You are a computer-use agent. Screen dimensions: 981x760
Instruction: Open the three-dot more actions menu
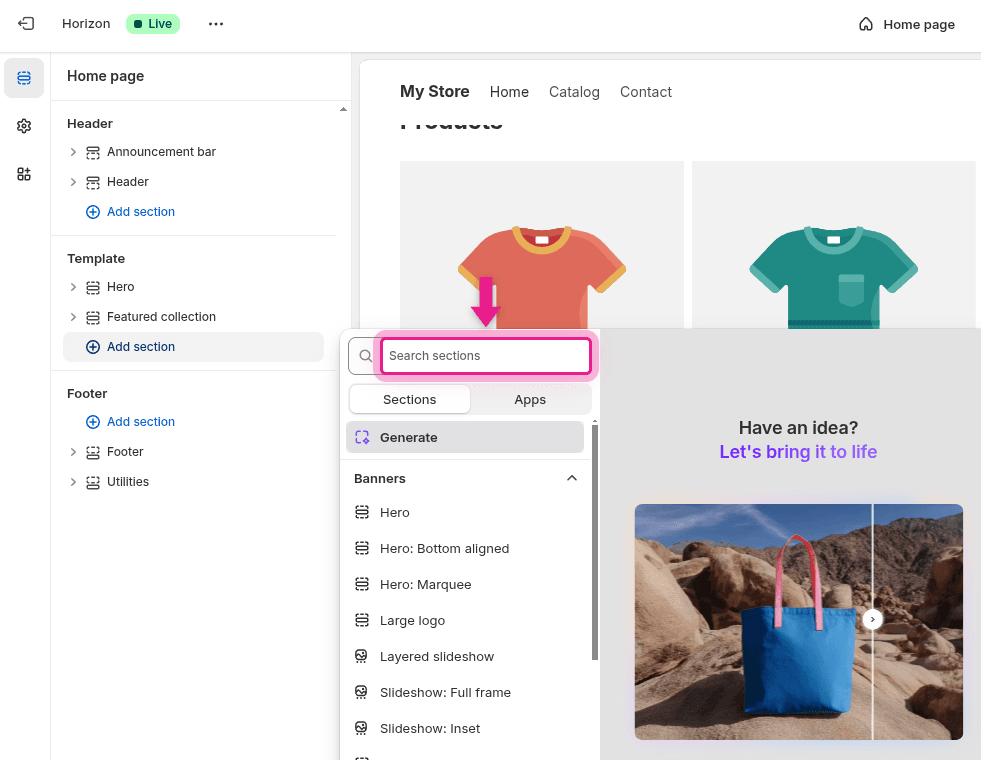[x=216, y=24]
